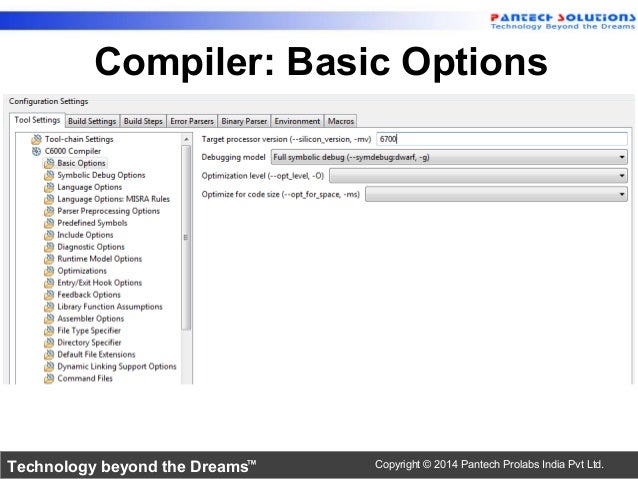Click the Include Options icon

(49, 235)
